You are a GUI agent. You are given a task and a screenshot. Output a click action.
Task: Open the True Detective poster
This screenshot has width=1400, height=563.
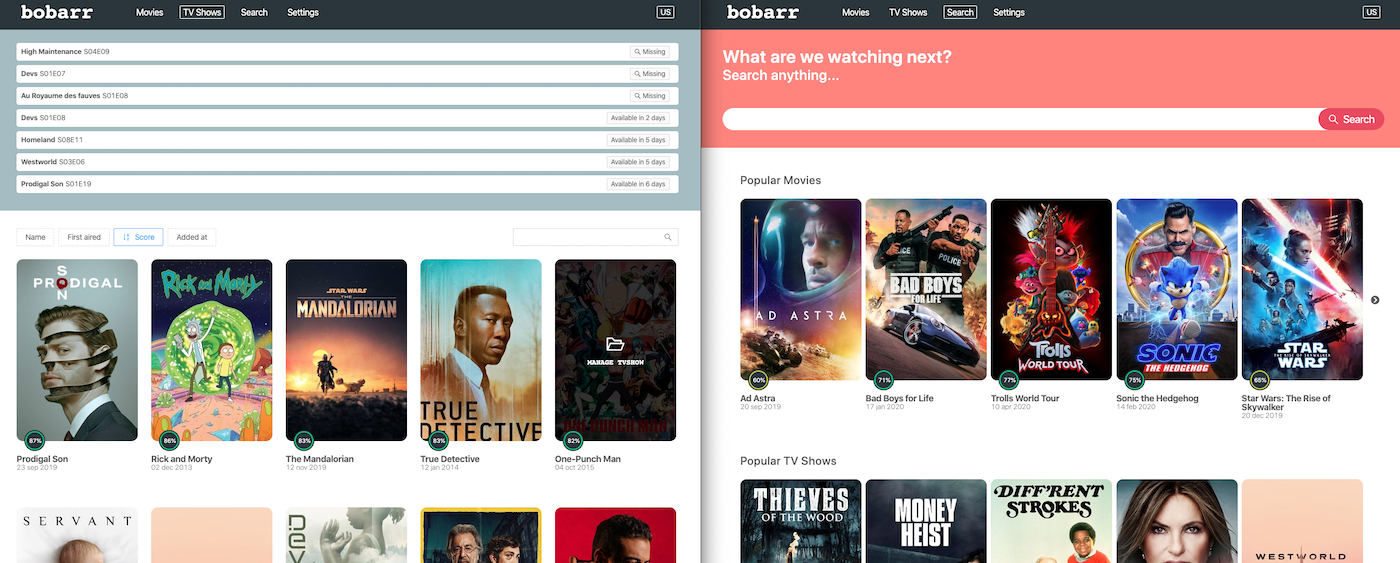[481, 350]
